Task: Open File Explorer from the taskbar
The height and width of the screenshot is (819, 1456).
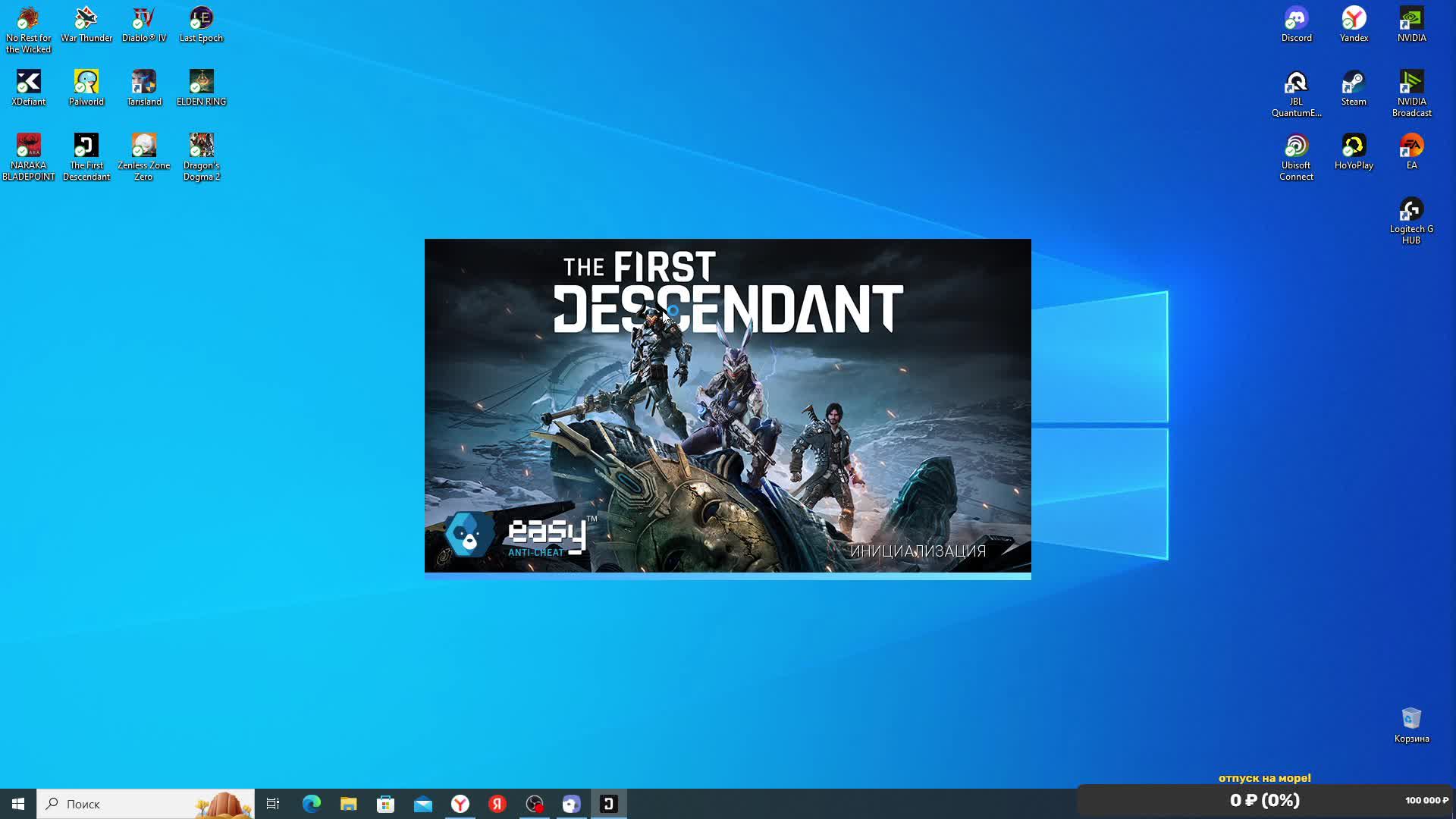Action: [349, 804]
